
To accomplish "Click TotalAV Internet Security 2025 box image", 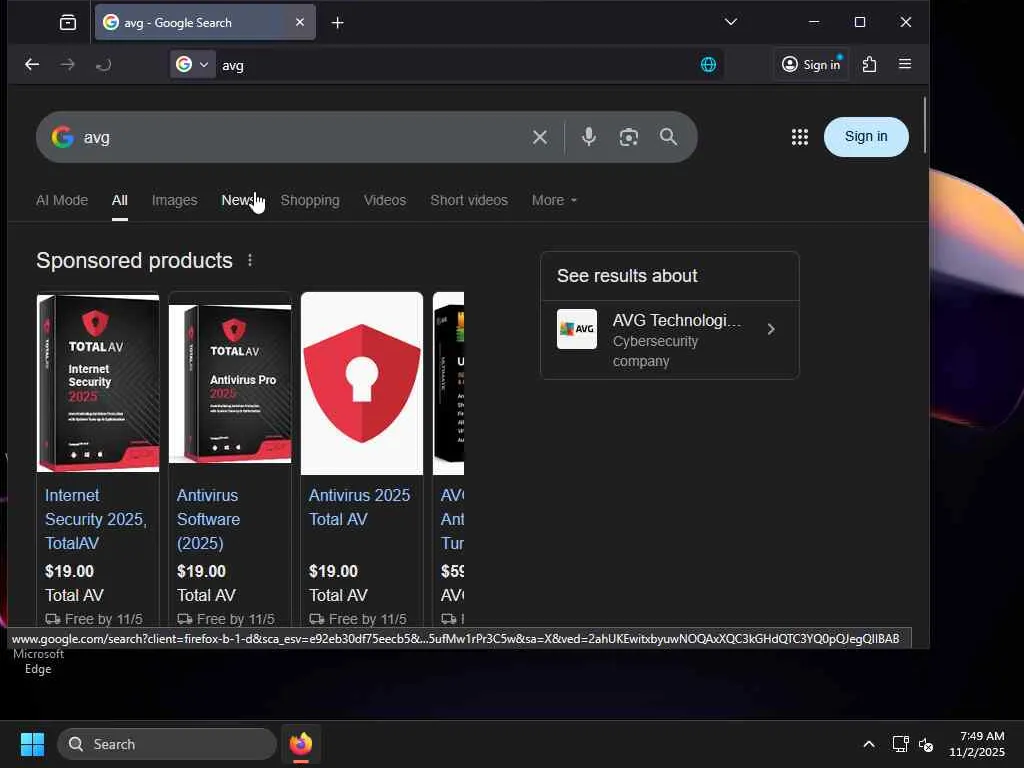I will click(x=98, y=383).
